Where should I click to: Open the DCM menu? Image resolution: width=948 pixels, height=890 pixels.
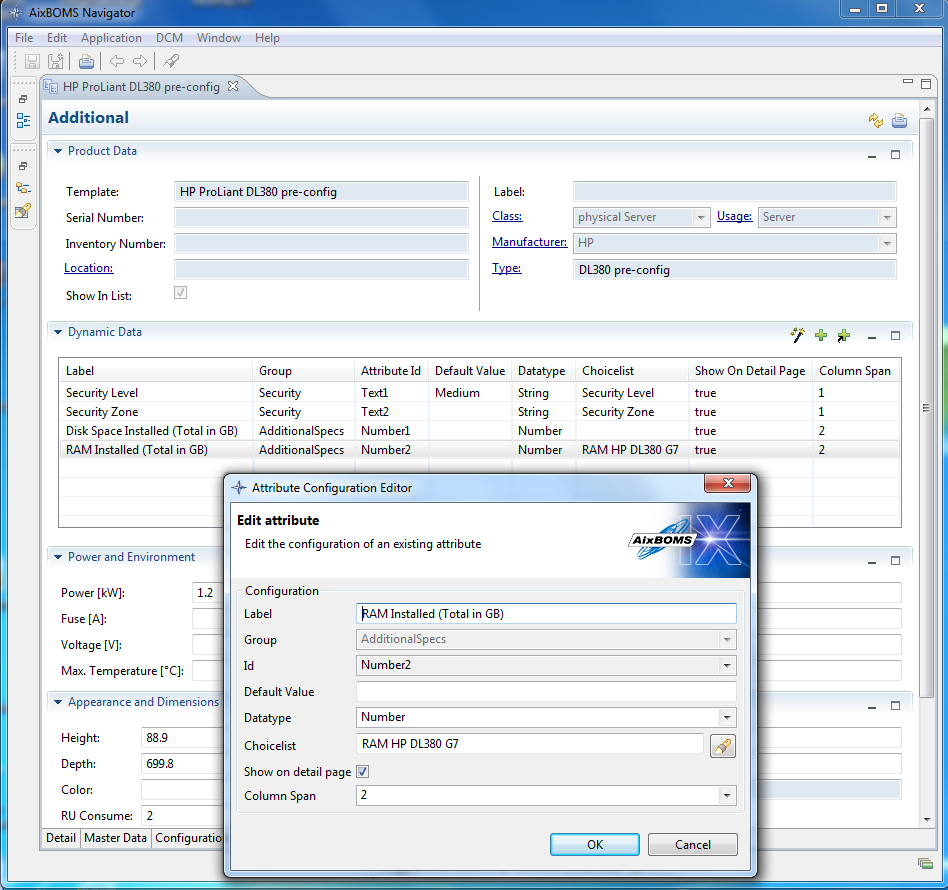point(169,38)
